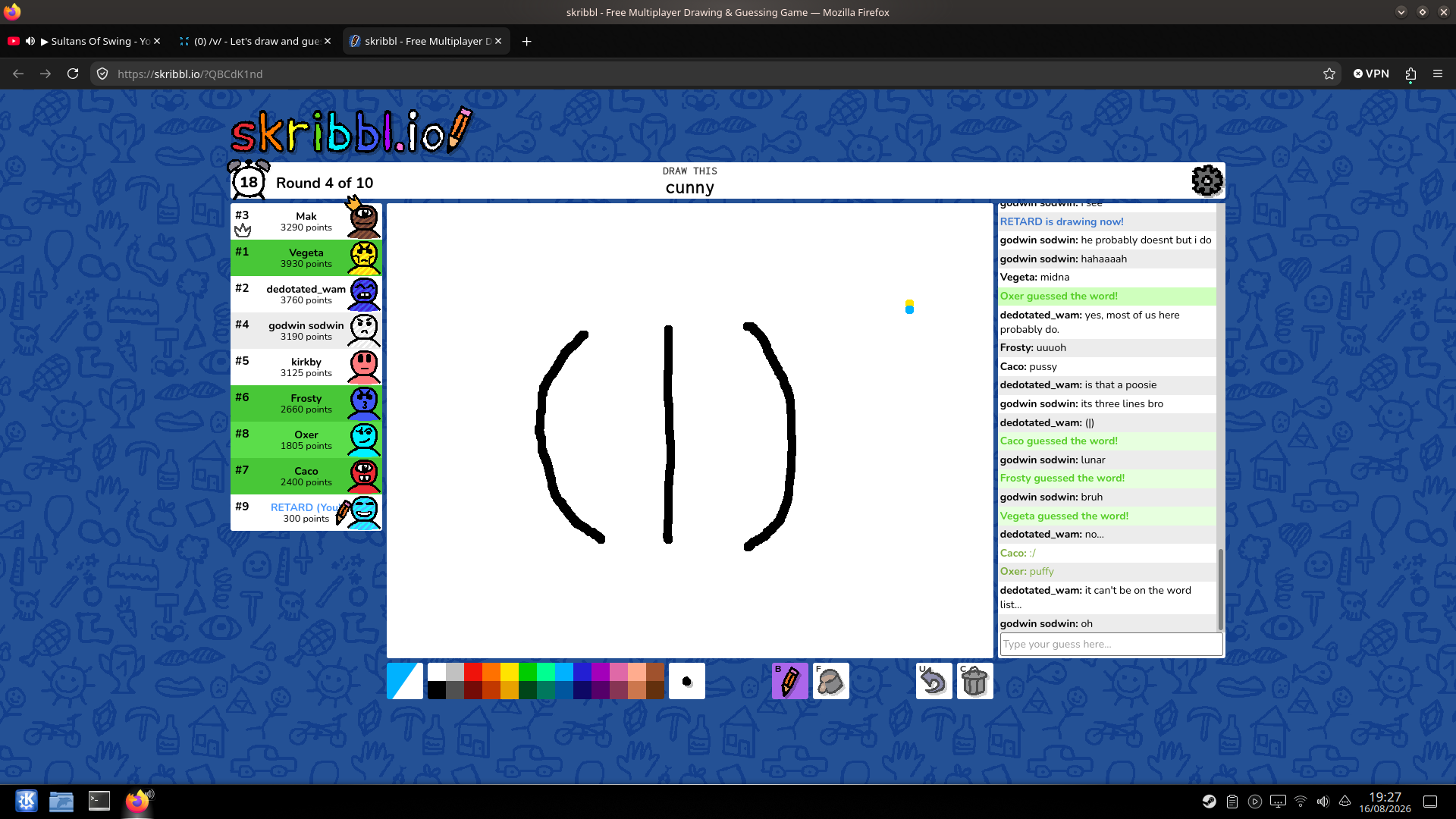1456x819 pixels.
Task: Pick the pink color swatch
Action: point(619,672)
